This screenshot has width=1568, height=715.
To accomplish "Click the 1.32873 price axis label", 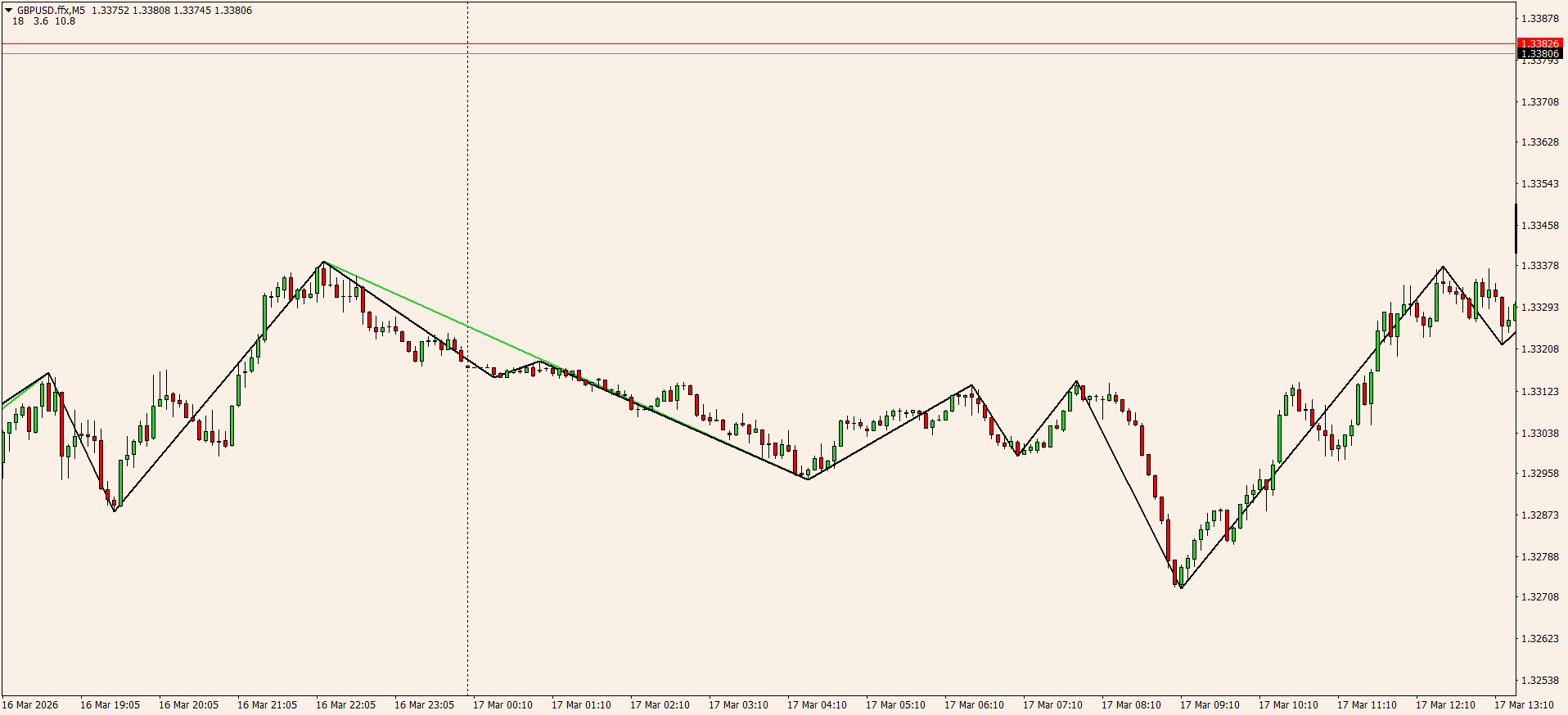I will tap(1539, 515).
